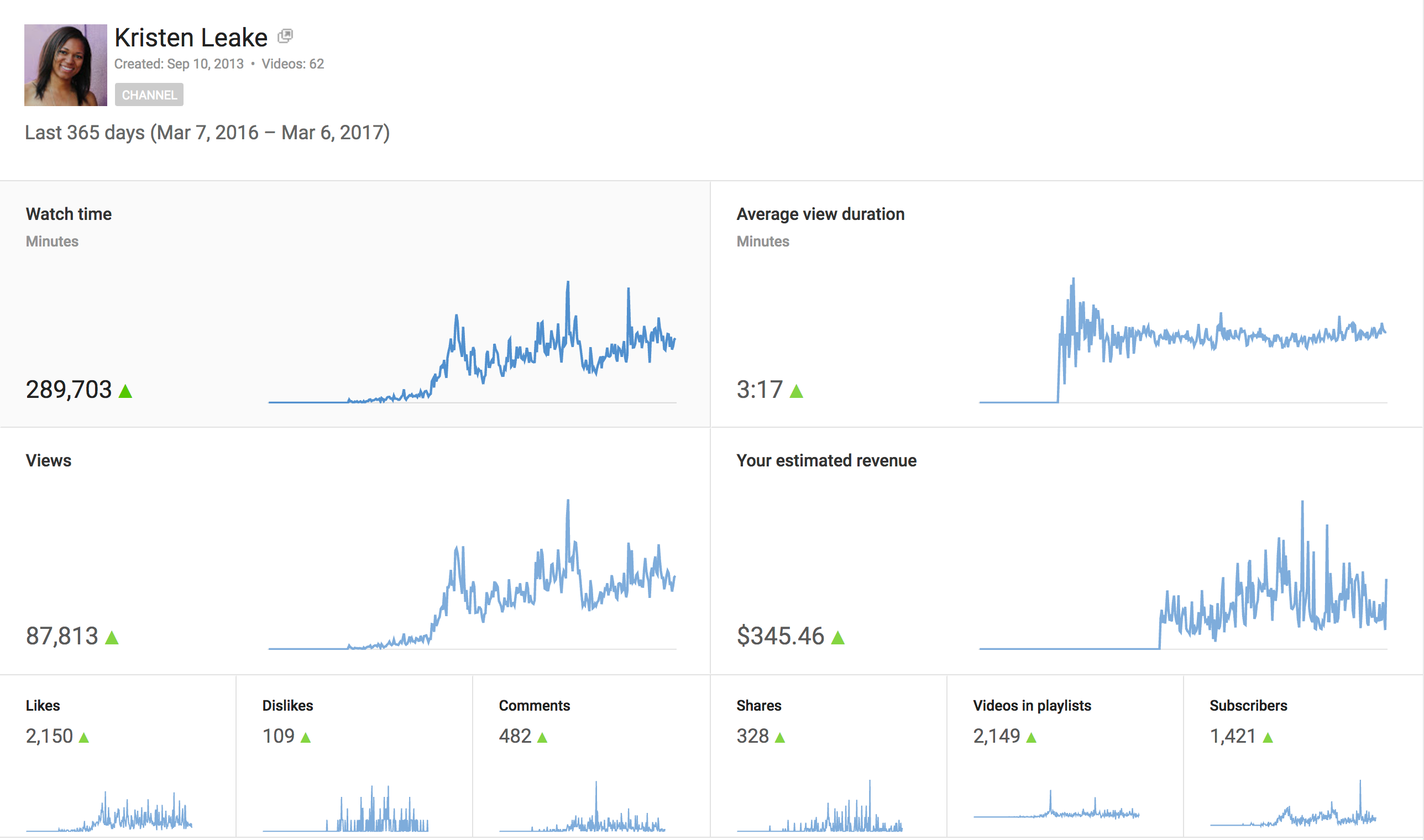
Task: Click the Subscribers sparkline chart
Action: [x=1293, y=802]
